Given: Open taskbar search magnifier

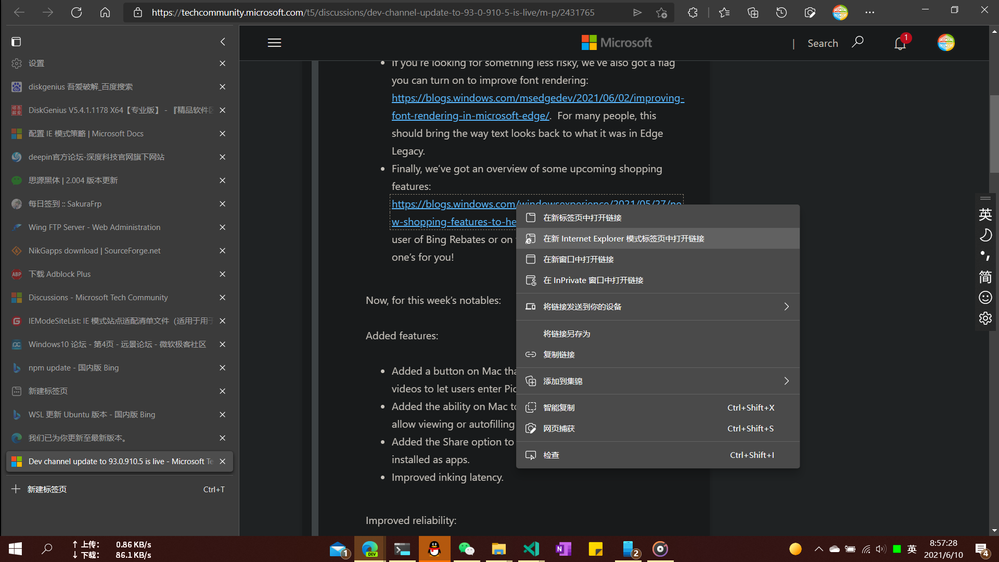Looking at the screenshot, I should [x=47, y=549].
